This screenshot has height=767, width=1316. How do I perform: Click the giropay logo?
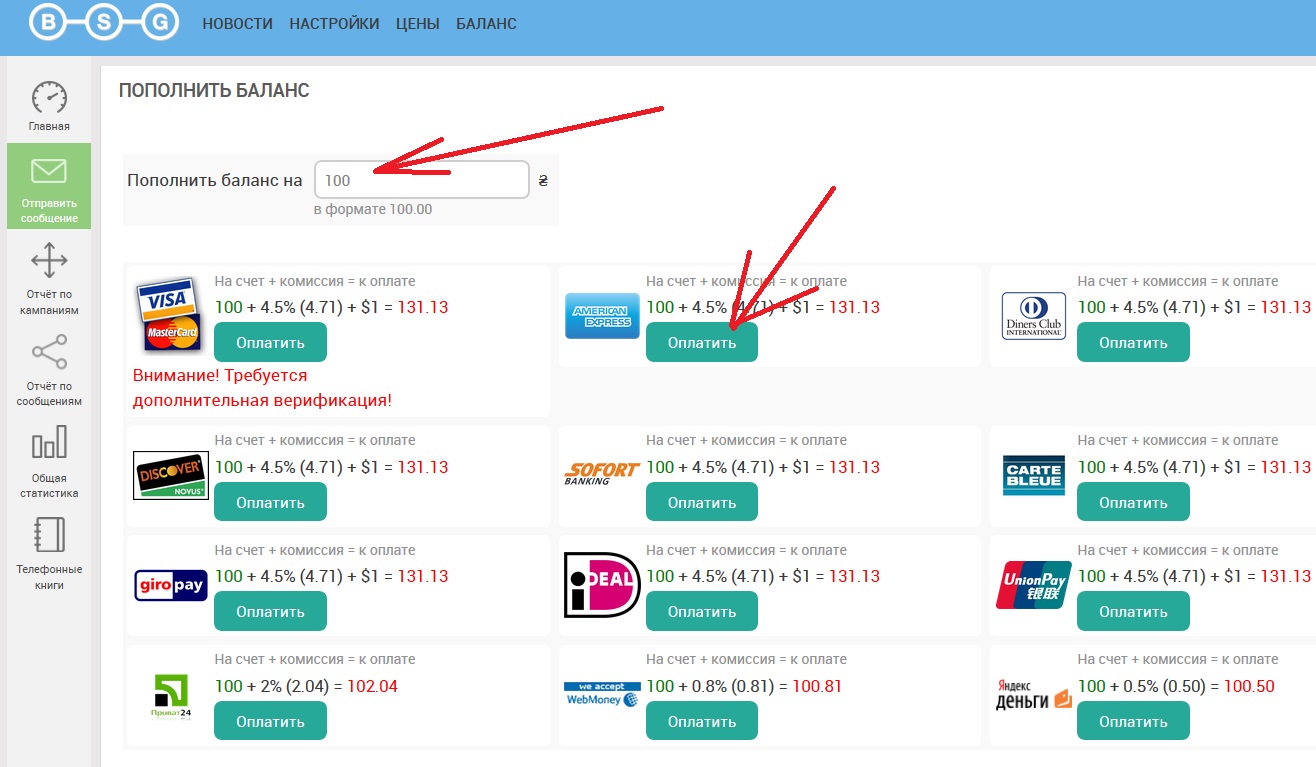(x=171, y=585)
